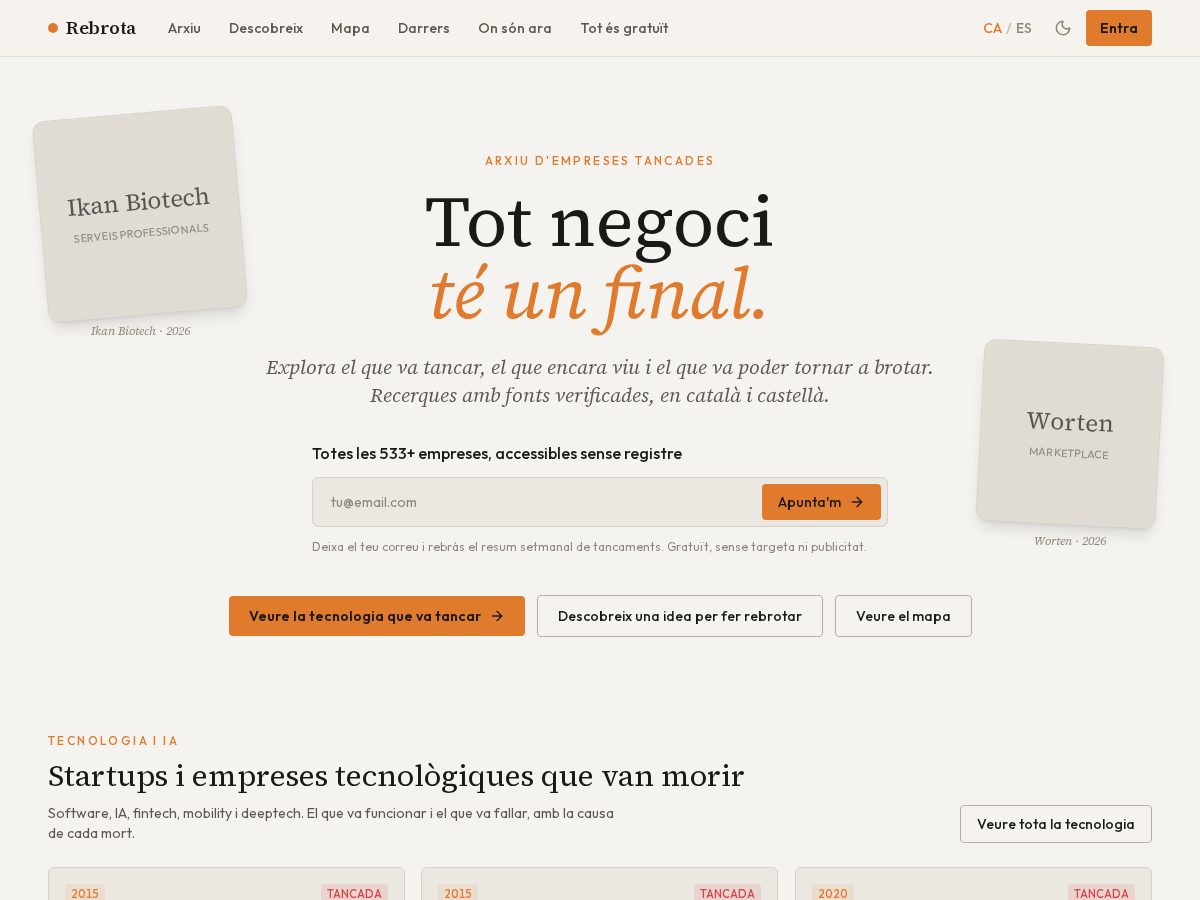1200x900 pixels.
Task: Switch language to CA
Action: [x=992, y=28]
